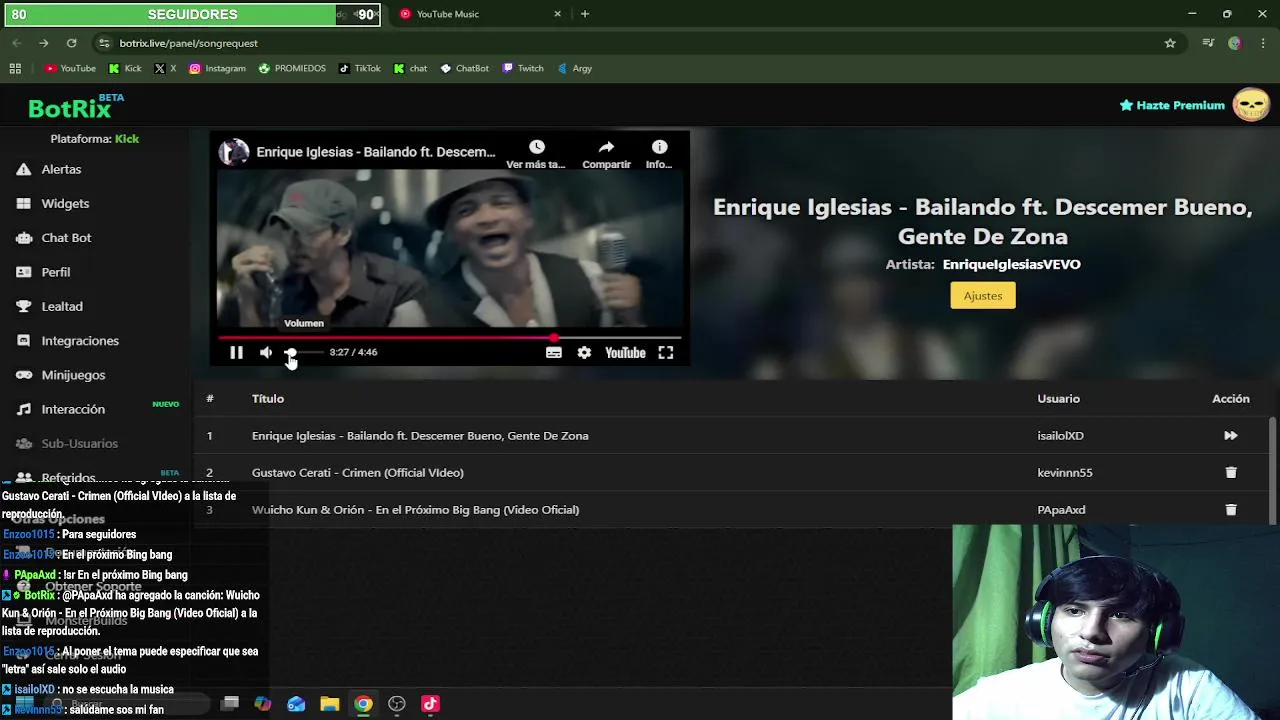This screenshot has height=720, width=1280.
Task: Click the skull profile avatar
Action: tap(1251, 105)
